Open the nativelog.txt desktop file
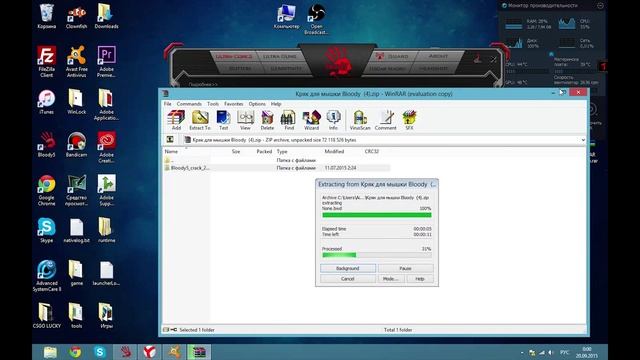The image size is (640, 360). tap(76, 230)
